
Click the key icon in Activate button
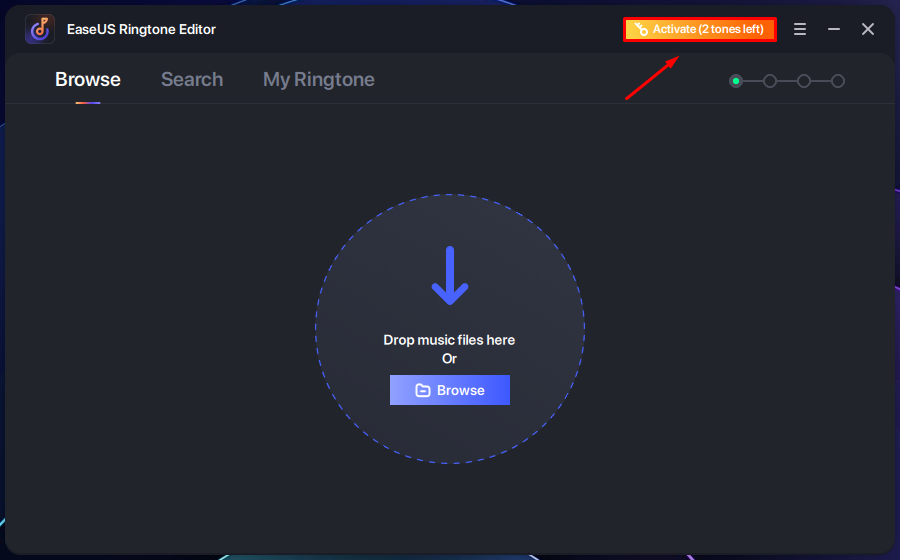coord(642,30)
